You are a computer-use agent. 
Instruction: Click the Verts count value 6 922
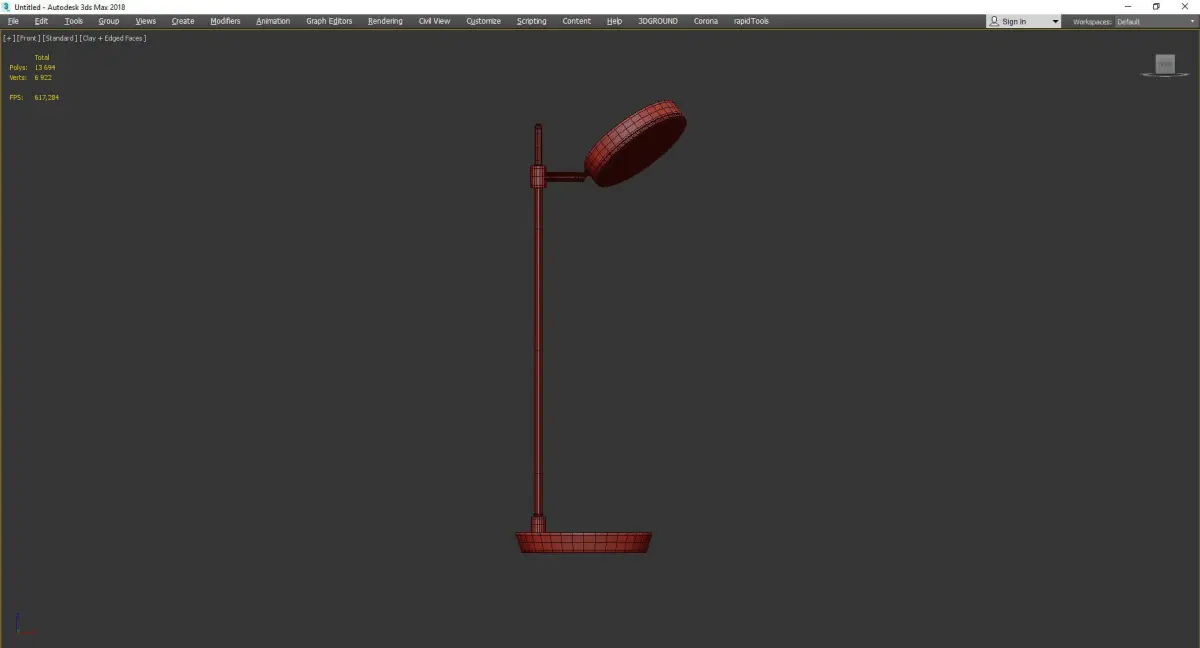43,77
